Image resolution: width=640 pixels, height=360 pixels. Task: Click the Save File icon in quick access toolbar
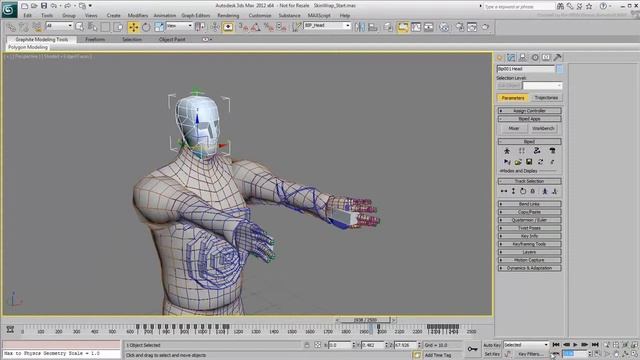[x=44, y=6]
